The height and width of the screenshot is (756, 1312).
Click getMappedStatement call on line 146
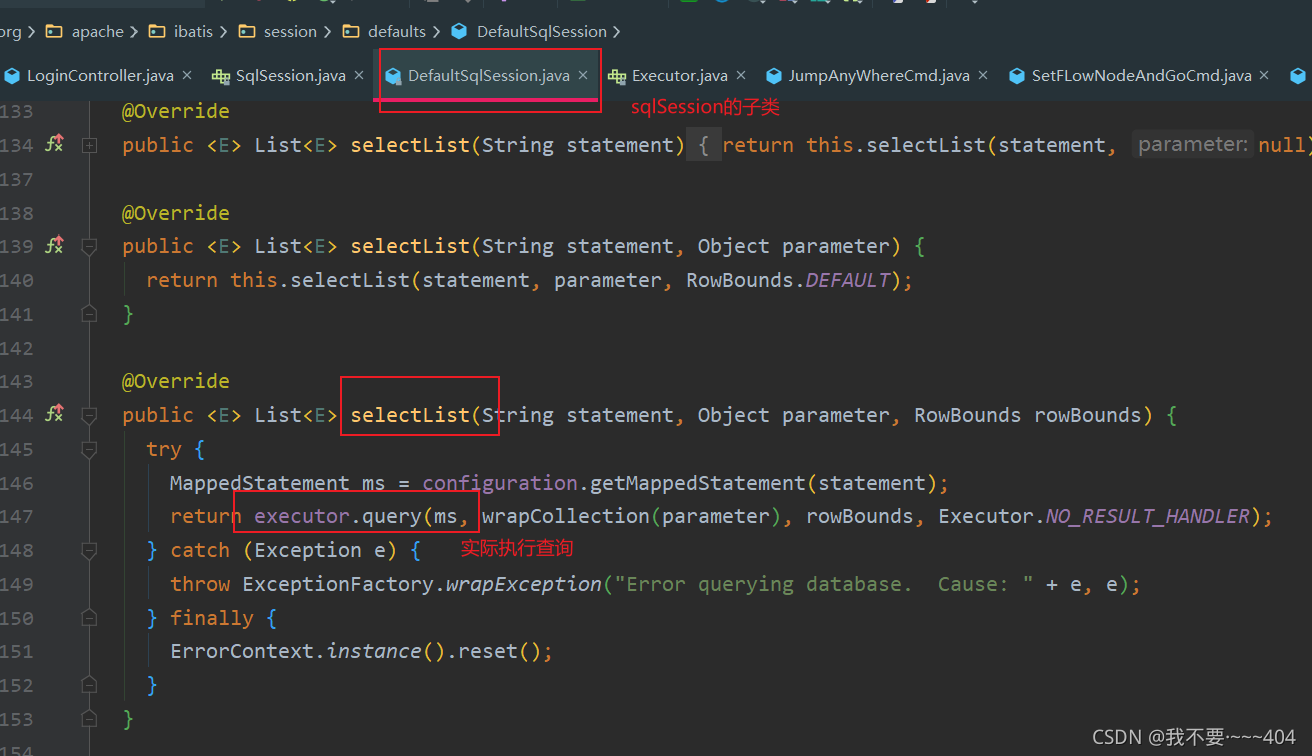click(x=698, y=483)
